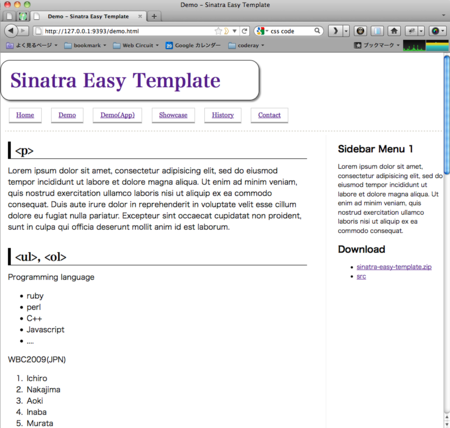Open the Showcase navigation link
The width and height of the screenshot is (450, 428).
point(173,115)
